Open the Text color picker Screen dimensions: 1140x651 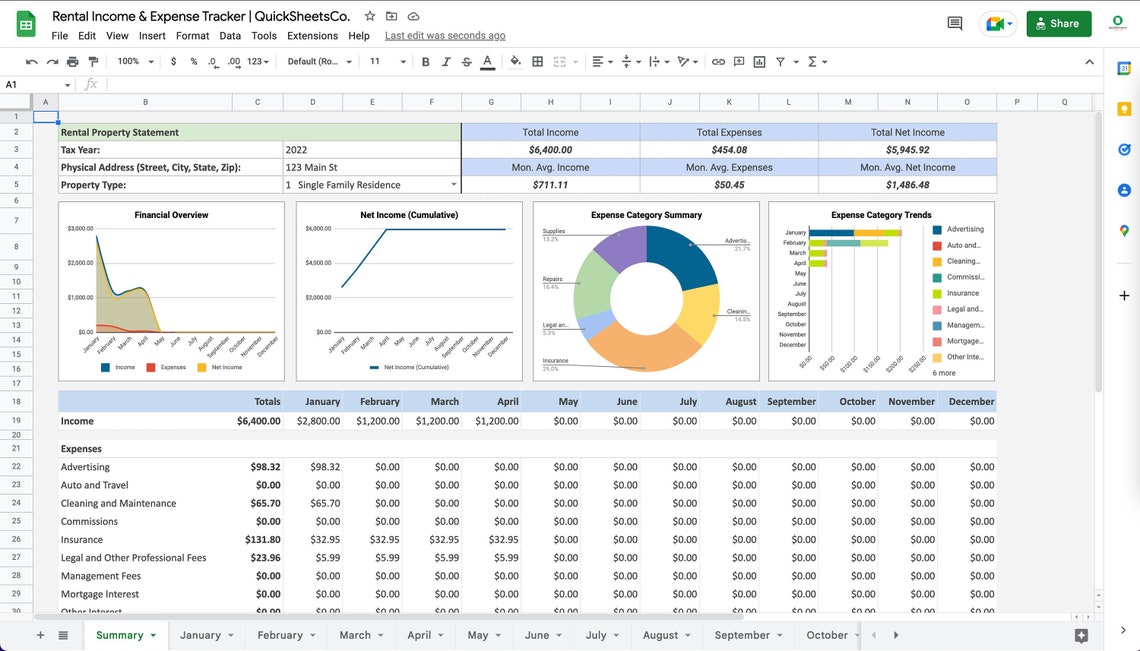(x=487, y=61)
